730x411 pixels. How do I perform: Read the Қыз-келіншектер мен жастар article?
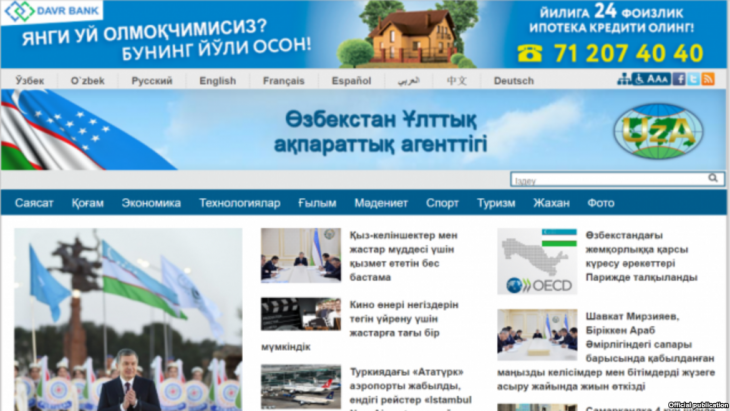[x=403, y=256]
